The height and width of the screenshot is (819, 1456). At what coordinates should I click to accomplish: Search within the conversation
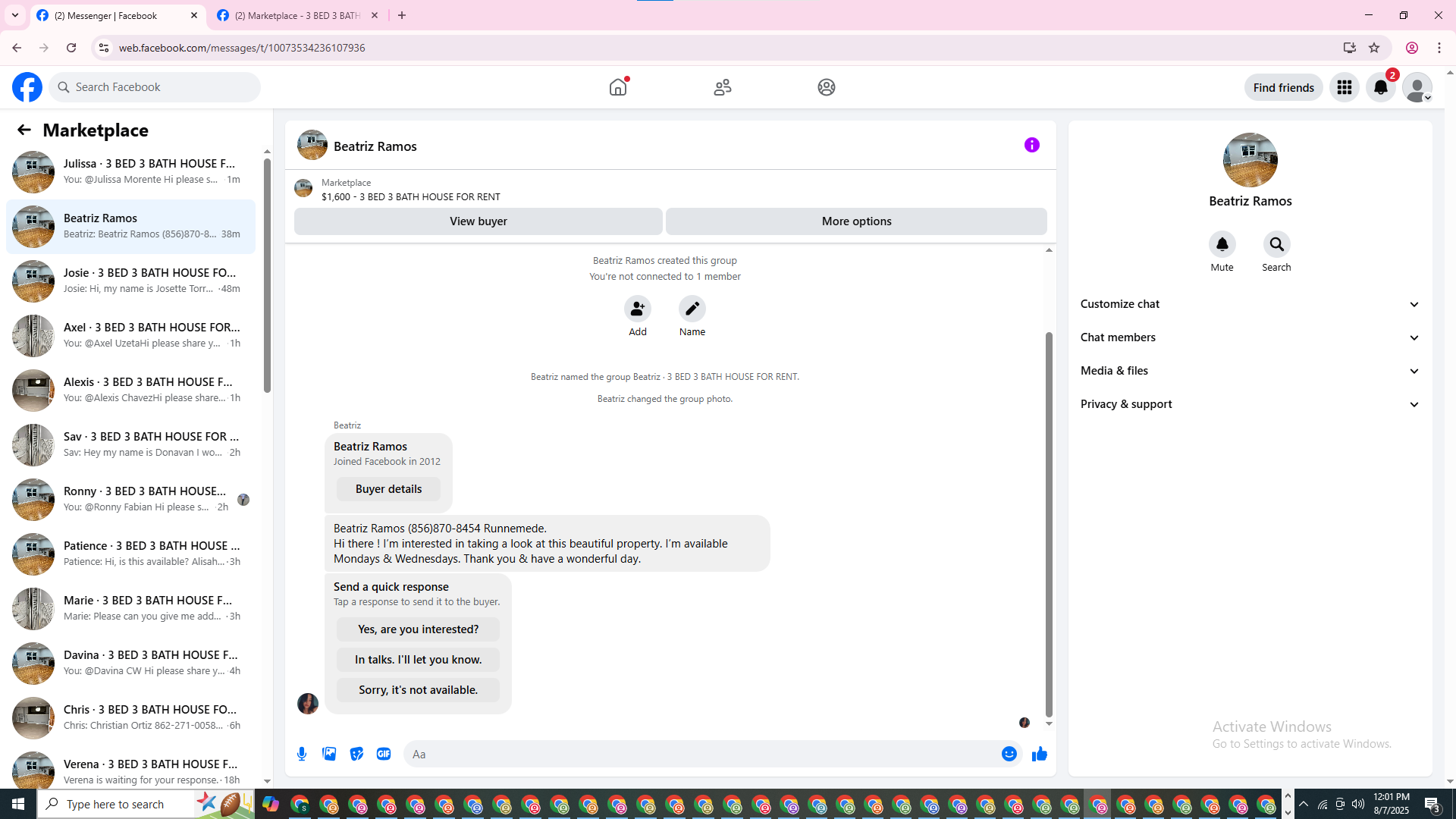(1276, 245)
